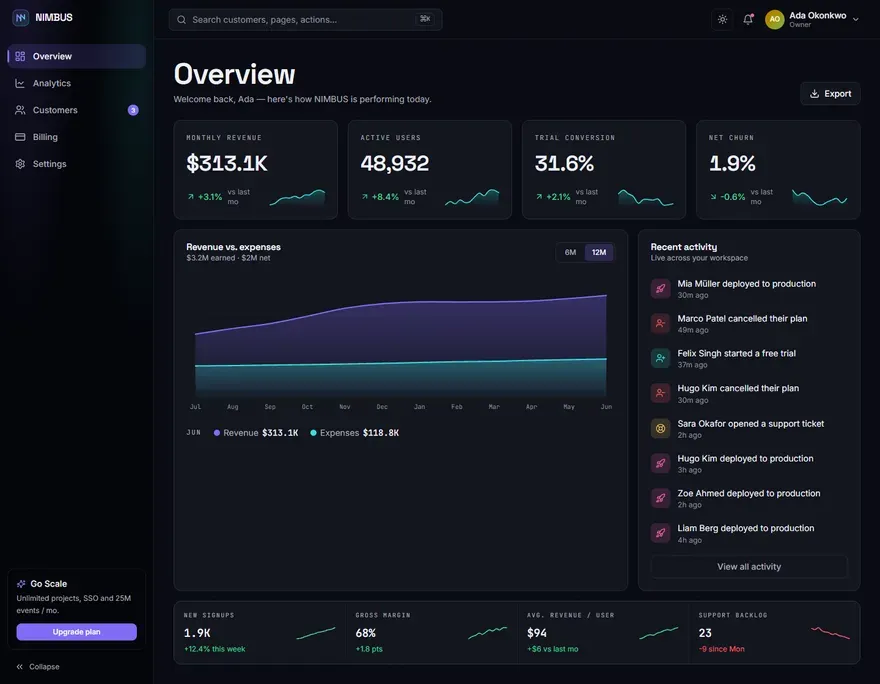Image resolution: width=880 pixels, height=684 pixels.
Task: Click the Avg. Revenue / User sparkline
Action: coord(659,633)
